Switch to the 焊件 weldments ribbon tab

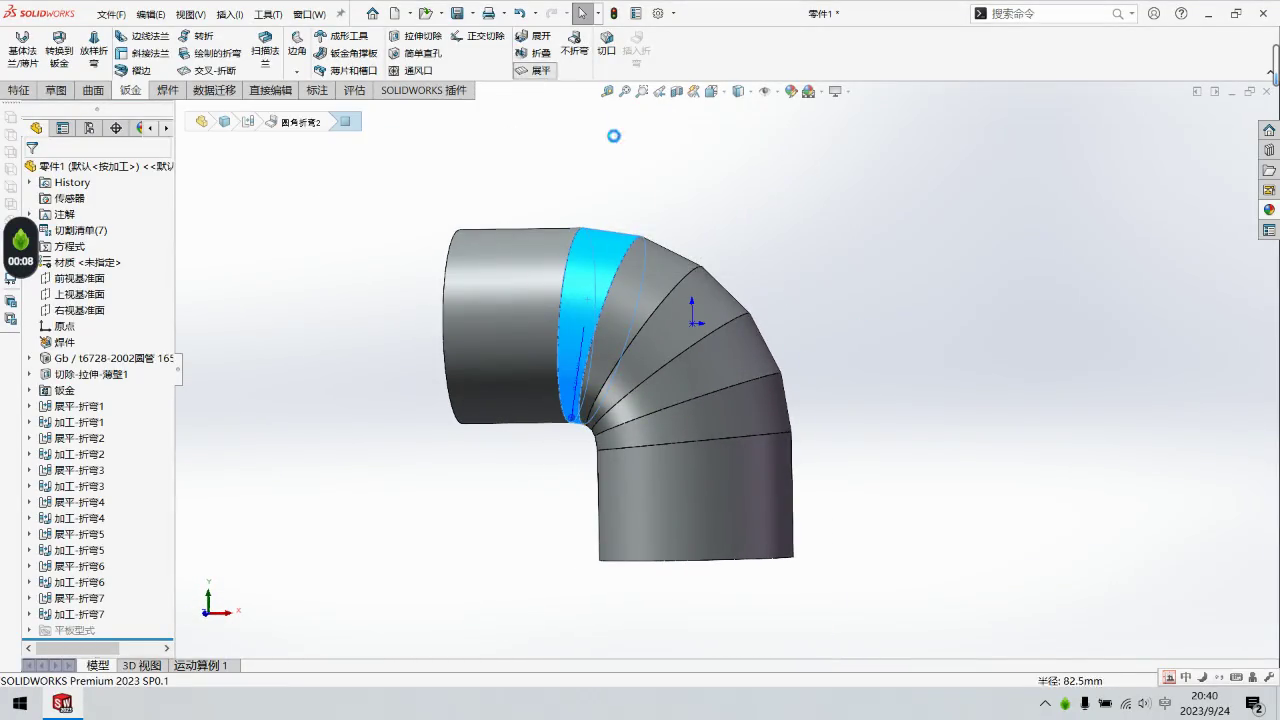click(x=167, y=90)
